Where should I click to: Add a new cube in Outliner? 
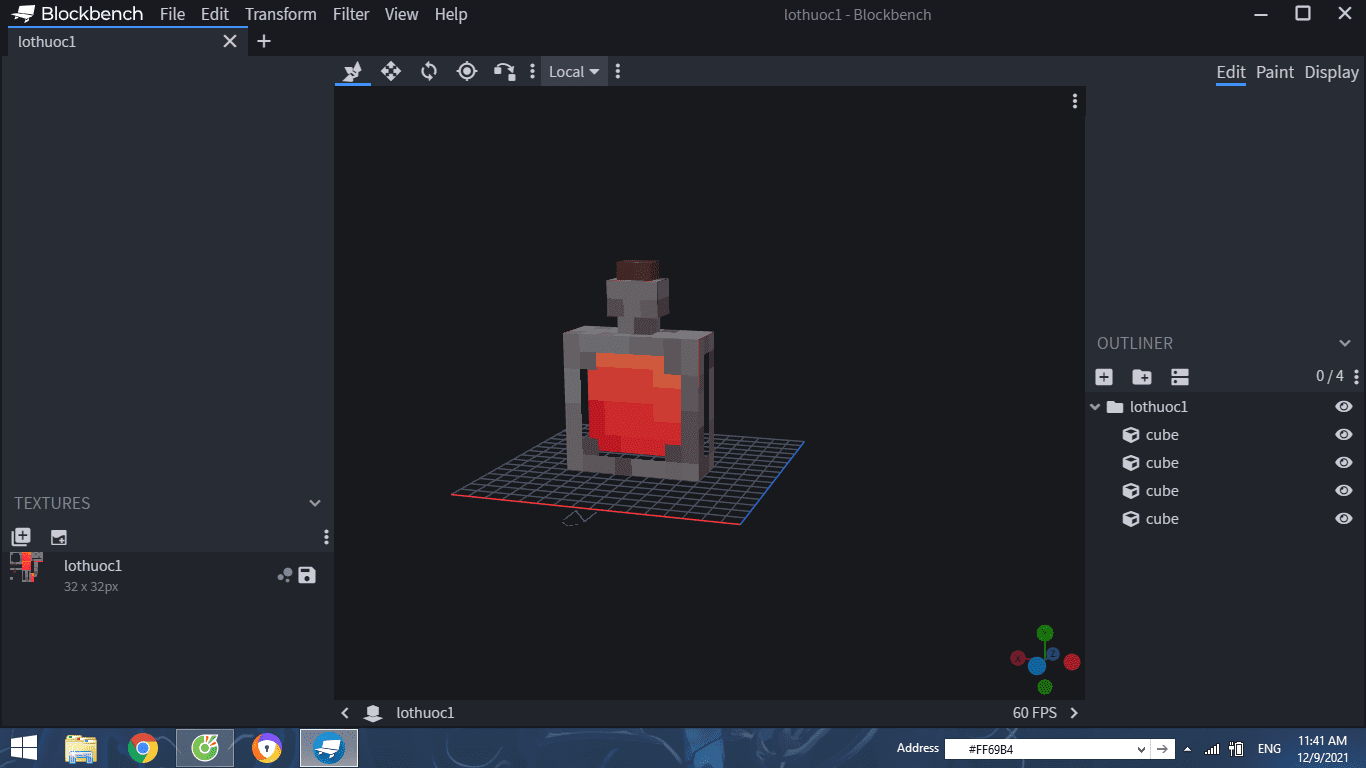(1104, 377)
